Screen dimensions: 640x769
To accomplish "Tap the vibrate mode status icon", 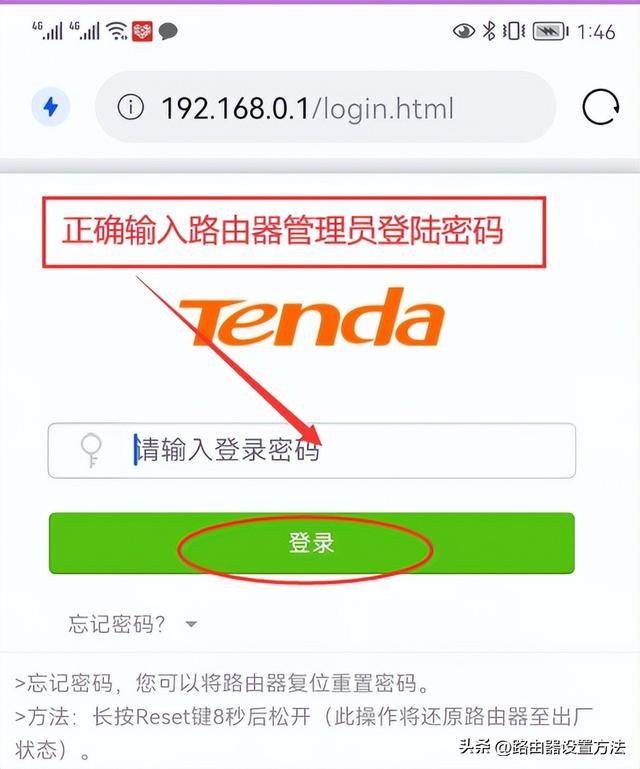I will (x=513, y=31).
